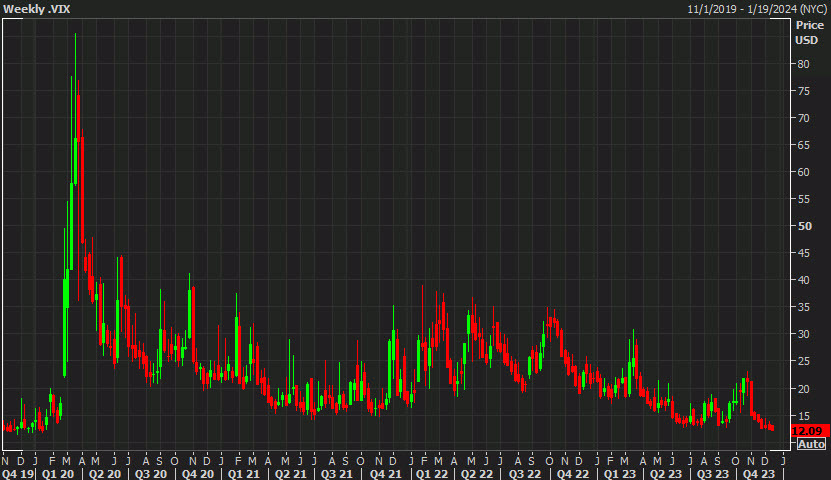Click the Price axis heading
This screenshot has height=480, width=831.
click(809, 25)
